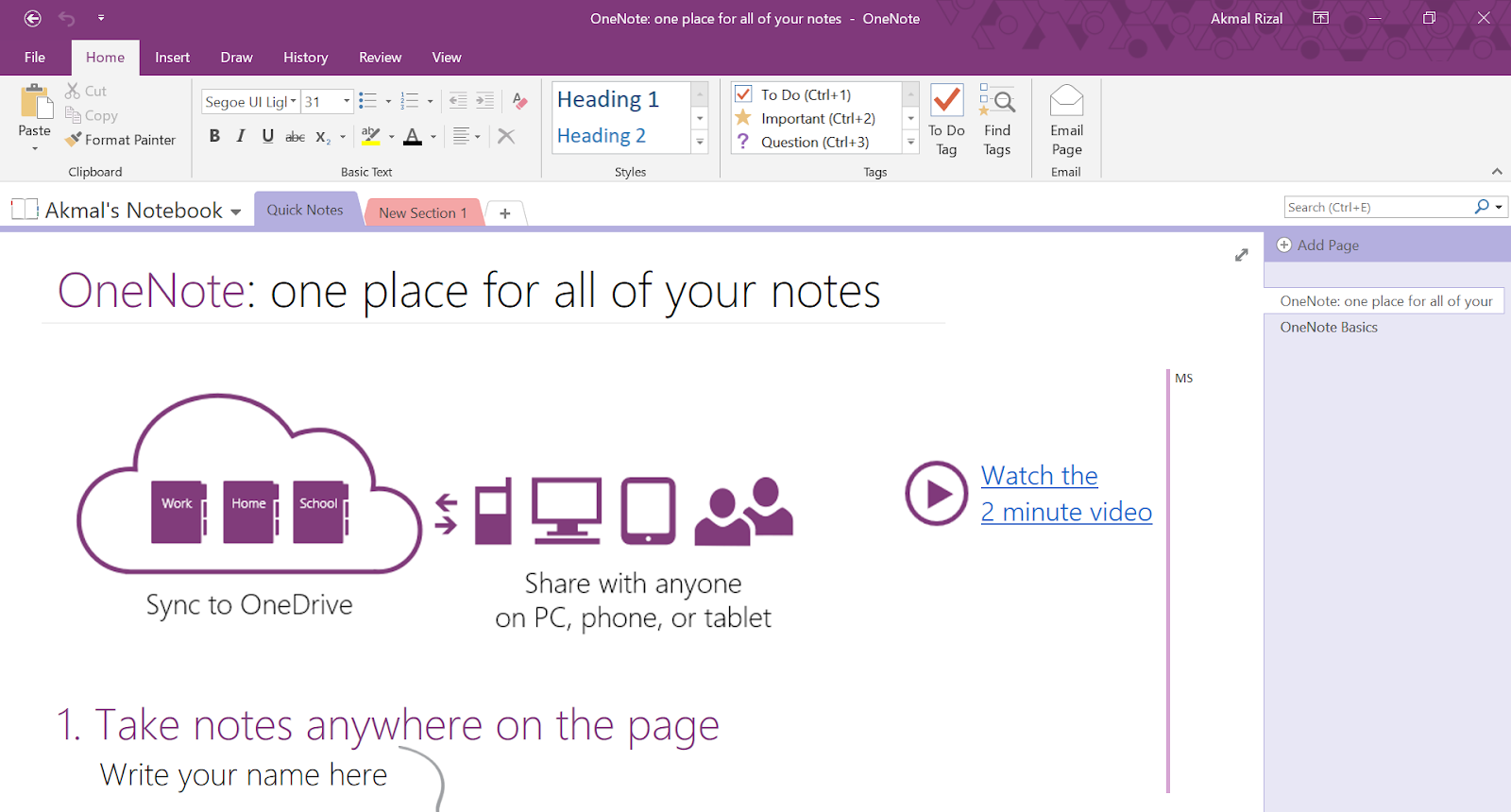Click Add Page
1511x812 pixels.
1318,245
